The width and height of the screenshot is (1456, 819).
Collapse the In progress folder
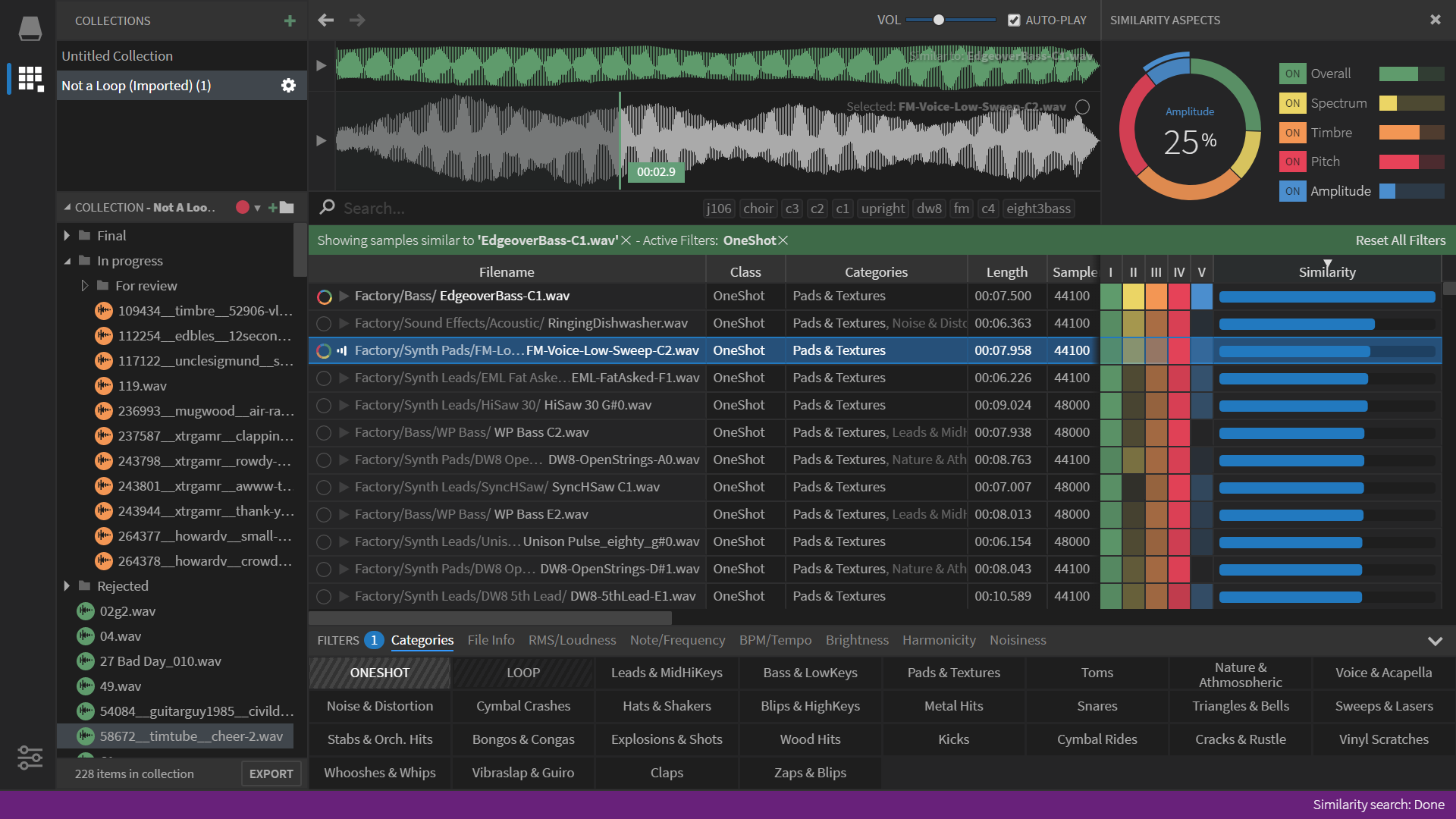click(x=67, y=261)
